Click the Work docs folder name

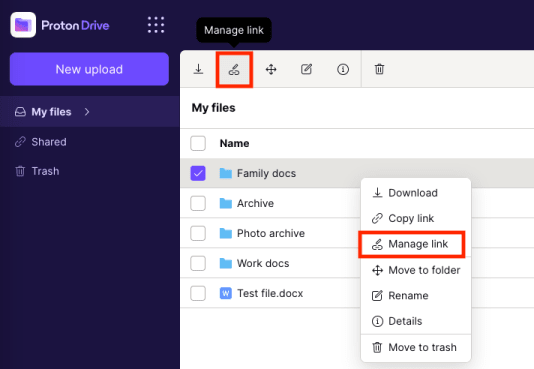pyautogui.click(x=263, y=263)
